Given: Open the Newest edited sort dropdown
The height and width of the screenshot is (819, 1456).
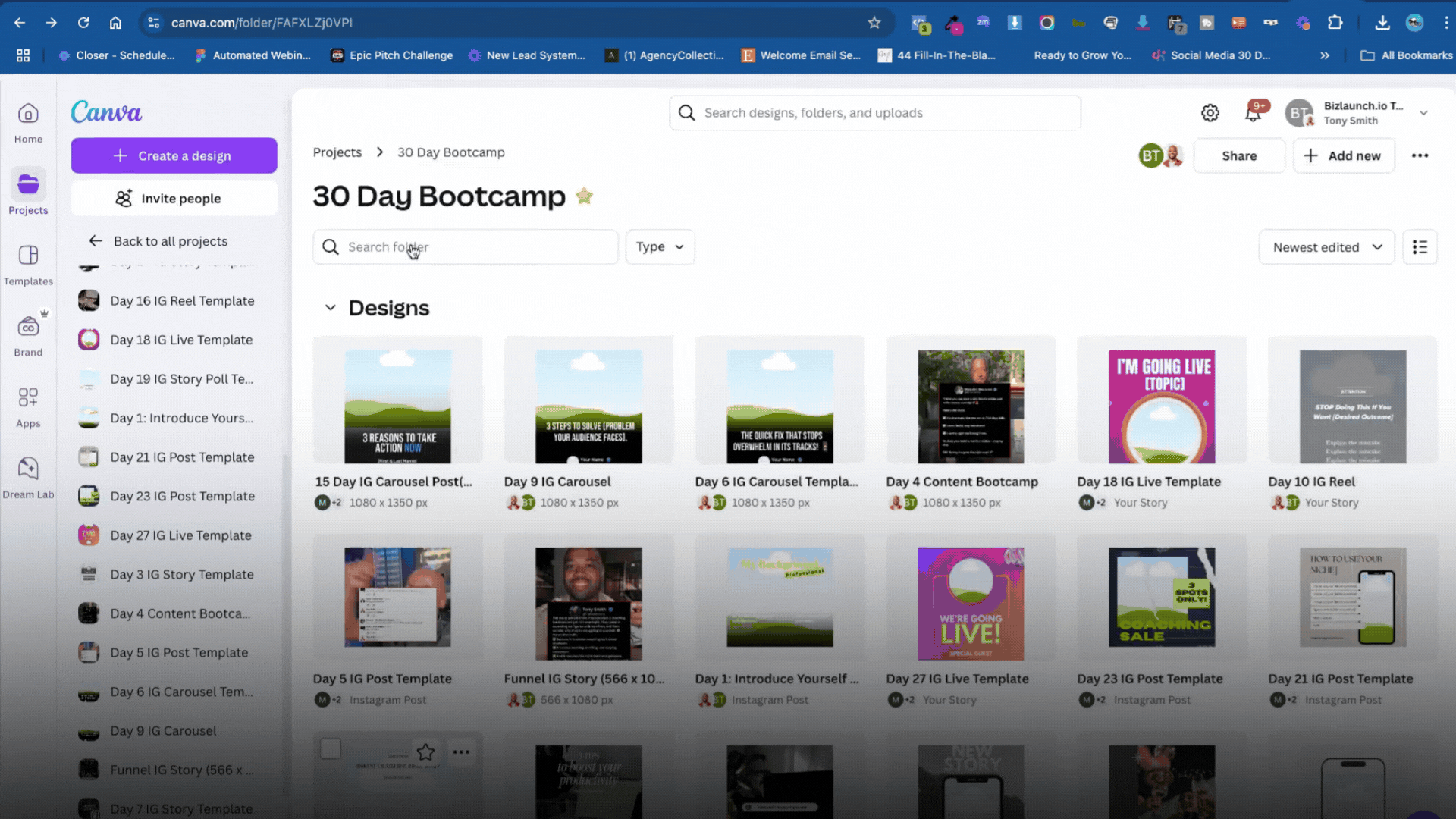Looking at the screenshot, I should tap(1326, 247).
